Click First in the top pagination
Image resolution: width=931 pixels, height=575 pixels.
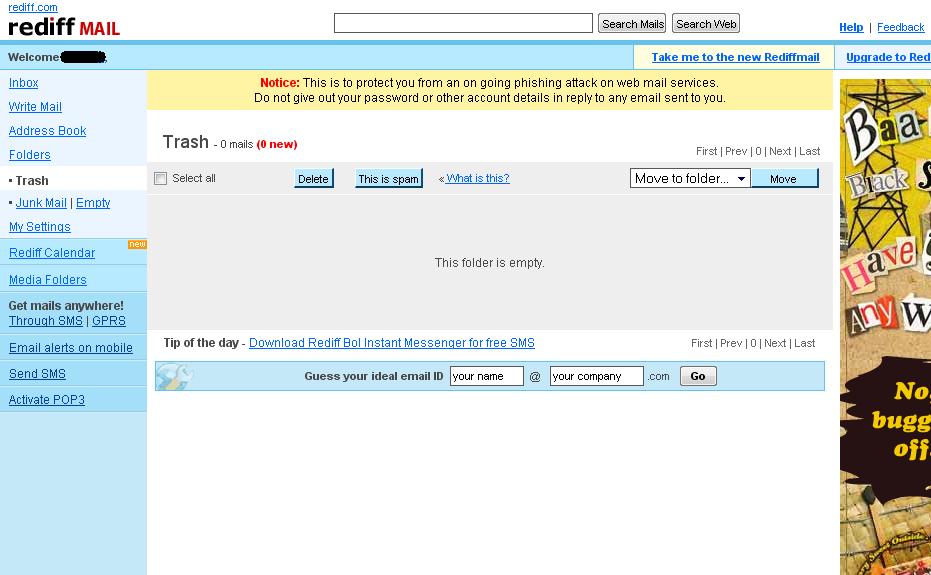(x=707, y=151)
